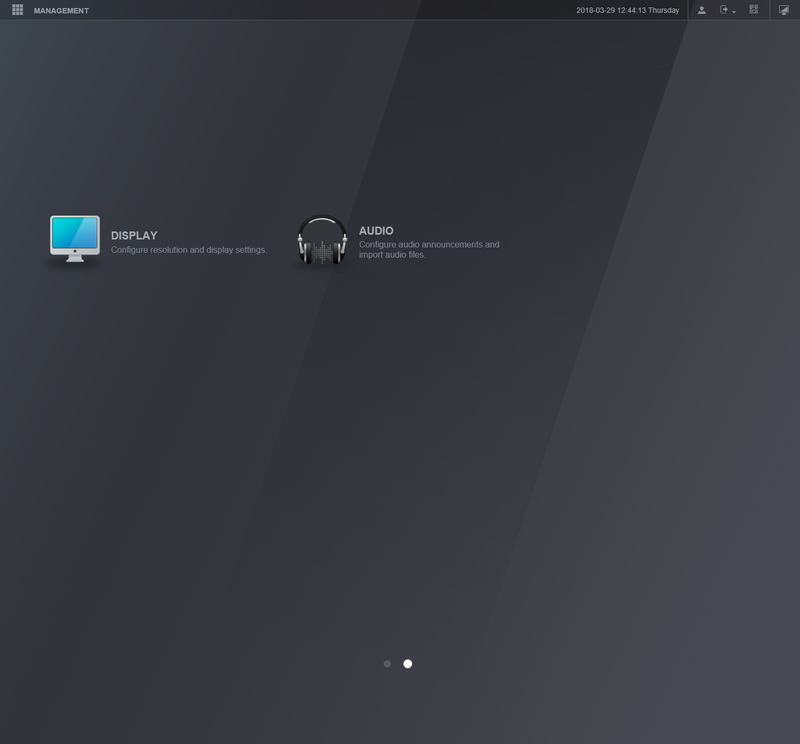Click the sign-out icon
The width and height of the screenshot is (800, 744).
[x=723, y=10]
